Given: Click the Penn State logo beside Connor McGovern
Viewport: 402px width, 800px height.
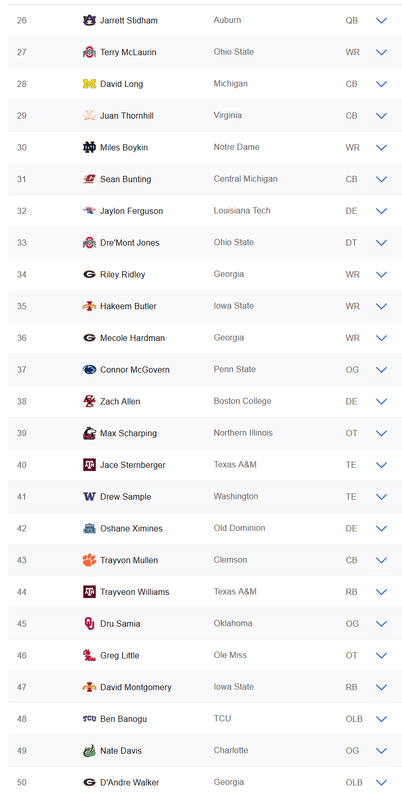Looking at the screenshot, I should (89, 369).
